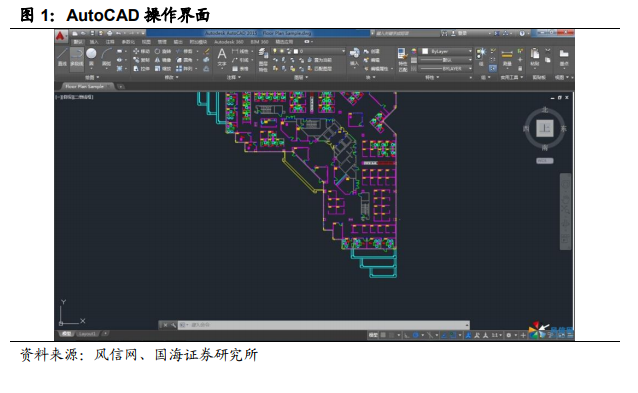
Task: Open the Autodesk 360 ribbon tab
Action: coord(228,42)
